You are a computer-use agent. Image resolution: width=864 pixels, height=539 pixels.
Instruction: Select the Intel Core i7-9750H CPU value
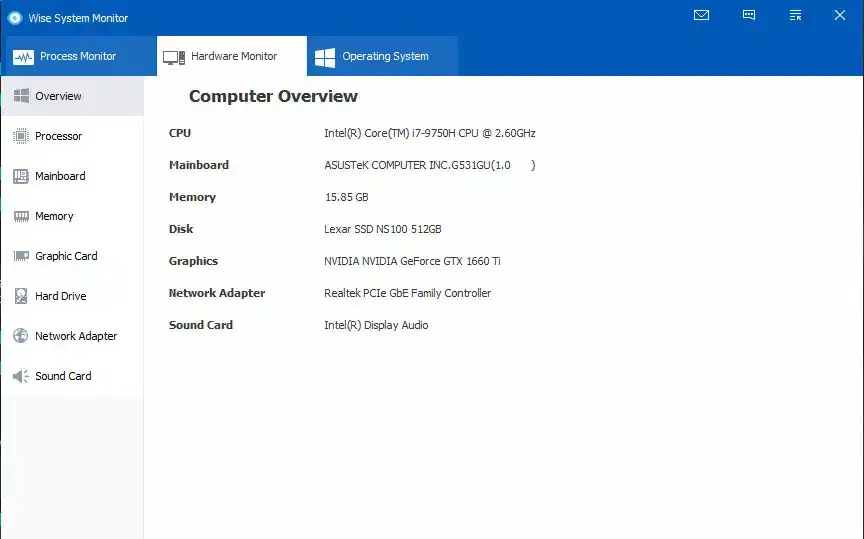430,133
